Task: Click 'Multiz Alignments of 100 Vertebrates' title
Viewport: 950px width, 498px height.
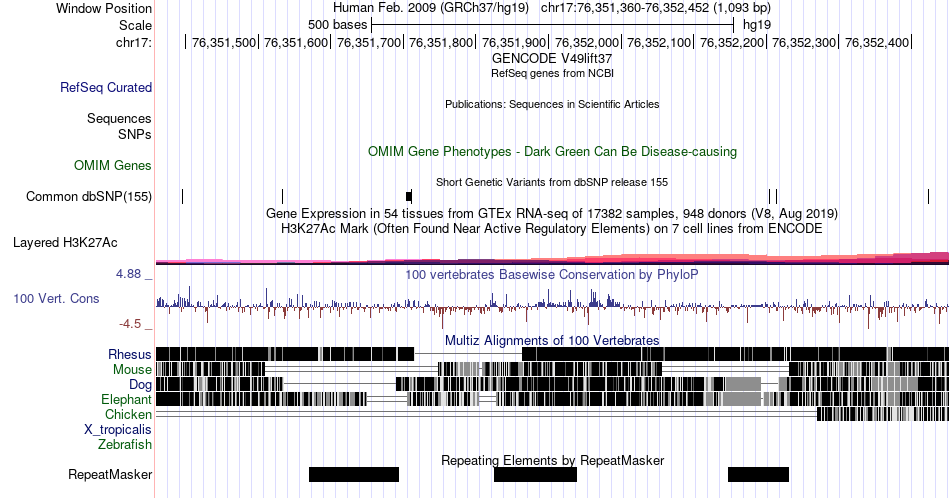Action: [x=552, y=340]
